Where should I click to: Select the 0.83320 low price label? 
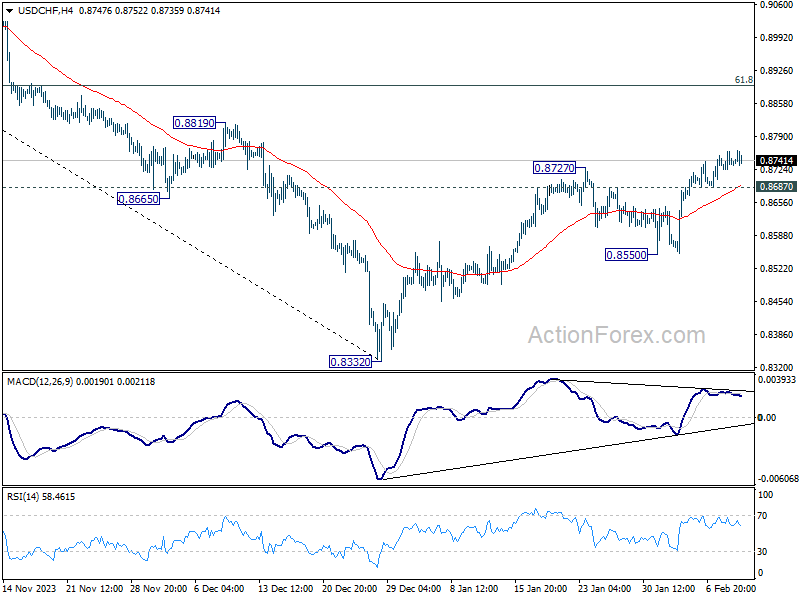click(x=351, y=362)
